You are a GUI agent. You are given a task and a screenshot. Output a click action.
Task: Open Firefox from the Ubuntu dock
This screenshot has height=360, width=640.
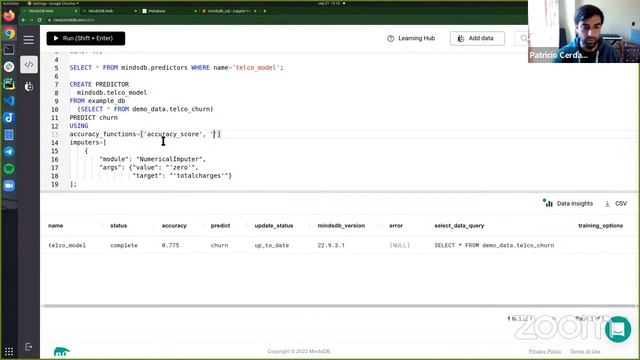click(x=9, y=16)
